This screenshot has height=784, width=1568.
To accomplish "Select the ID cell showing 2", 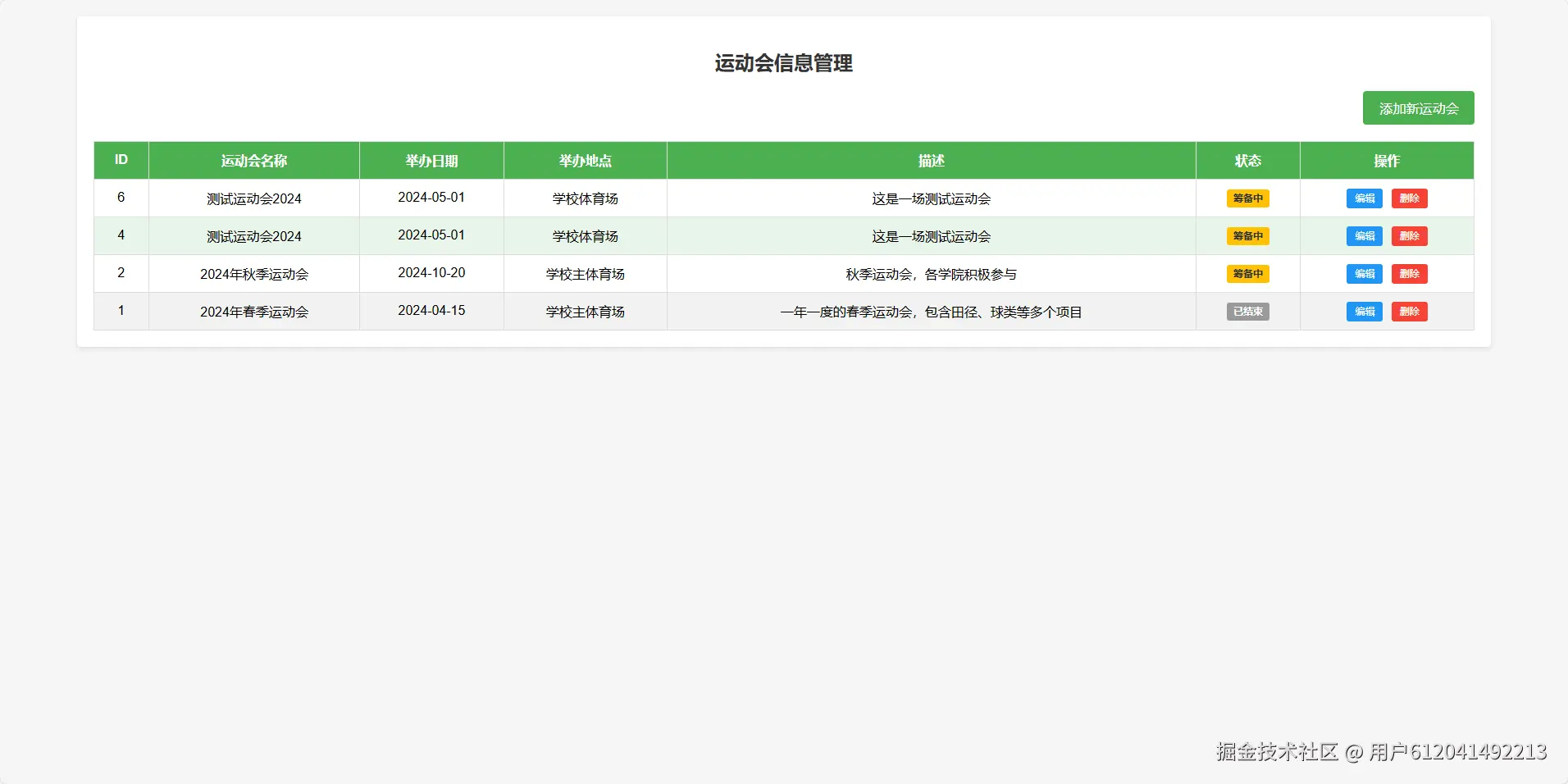I will pyautogui.click(x=121, y=273).
